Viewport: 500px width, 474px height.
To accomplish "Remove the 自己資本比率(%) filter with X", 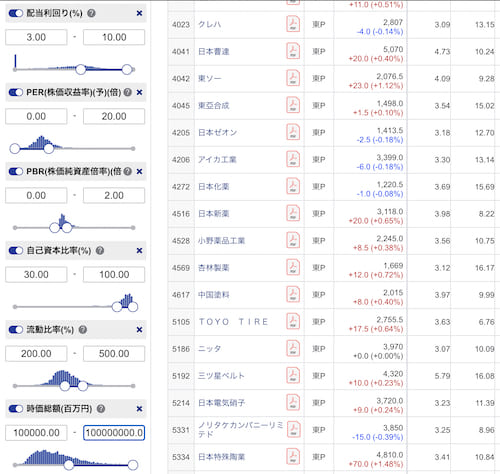I will click(x=139, y=250).
